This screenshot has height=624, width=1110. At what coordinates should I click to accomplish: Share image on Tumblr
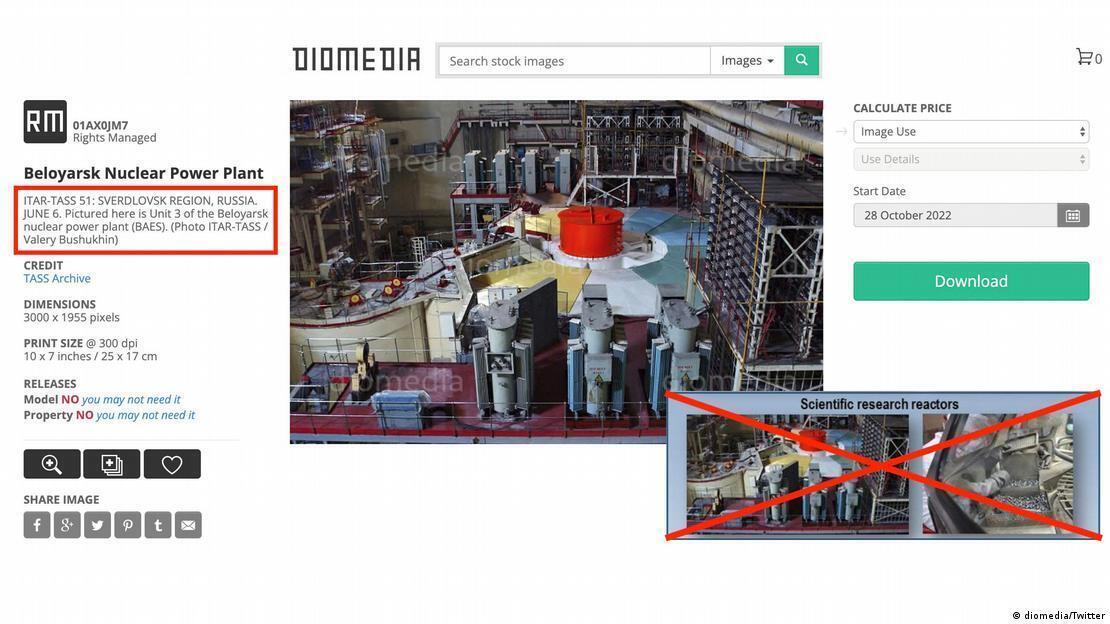(158, 525)
